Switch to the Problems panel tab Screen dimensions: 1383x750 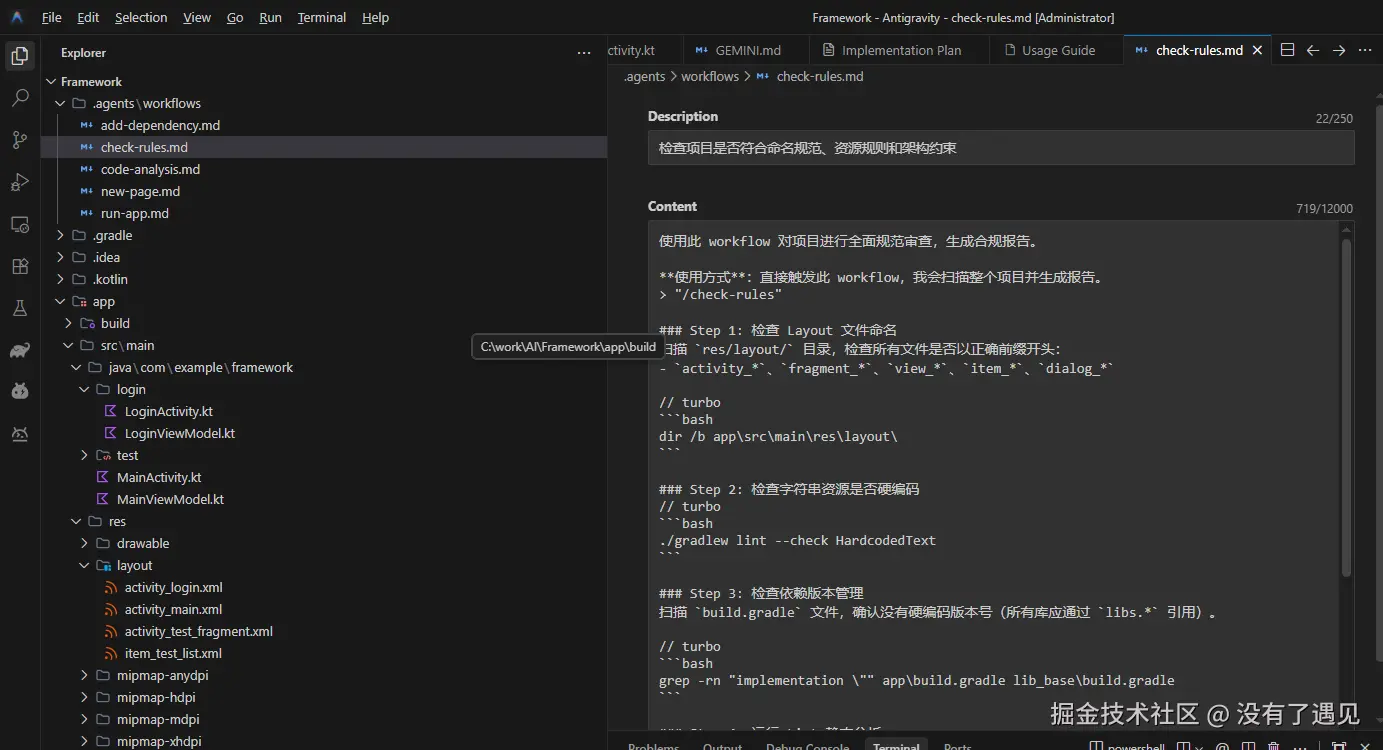point(652,745)
